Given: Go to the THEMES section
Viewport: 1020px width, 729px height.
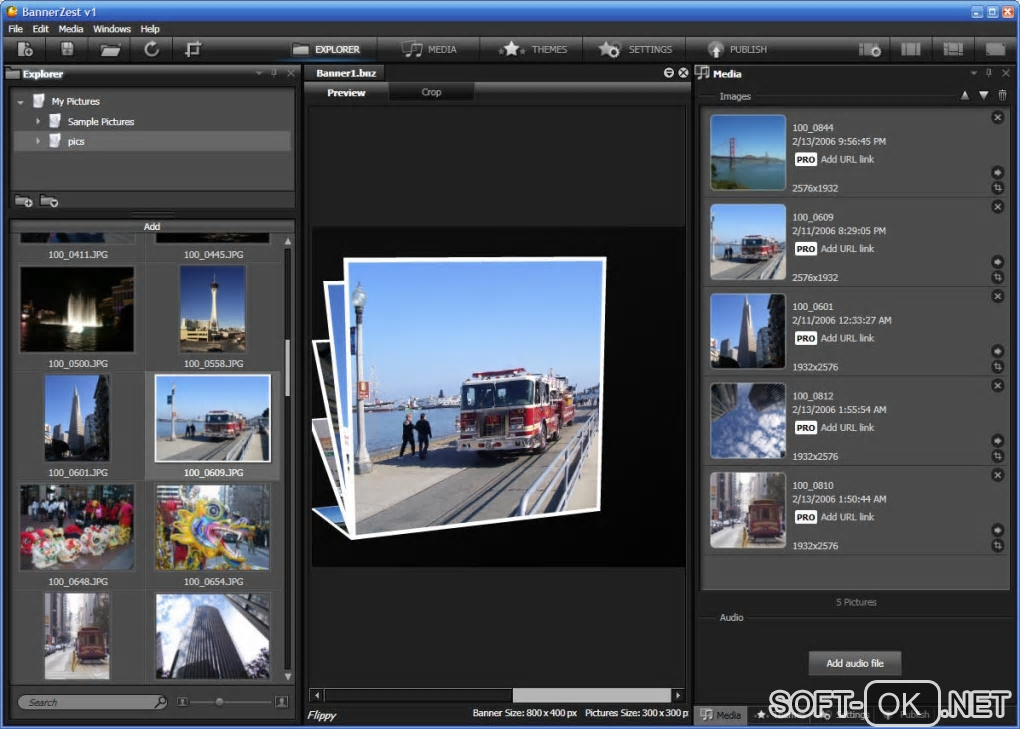Looking at the screenshot, I should (x=533, y=49).
